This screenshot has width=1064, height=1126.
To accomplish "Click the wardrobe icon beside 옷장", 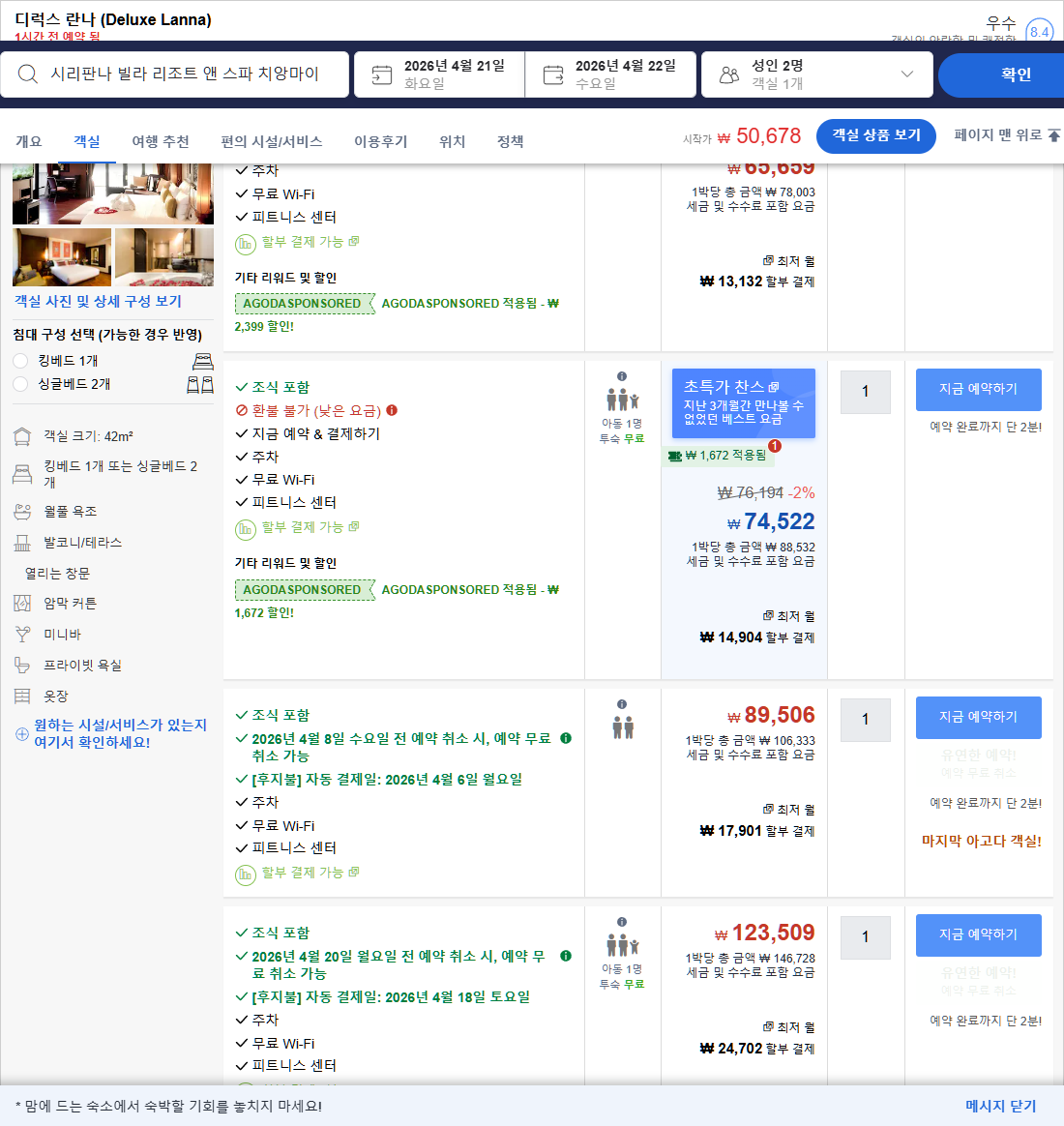I will pyautogui.click(x=22, y=696).
